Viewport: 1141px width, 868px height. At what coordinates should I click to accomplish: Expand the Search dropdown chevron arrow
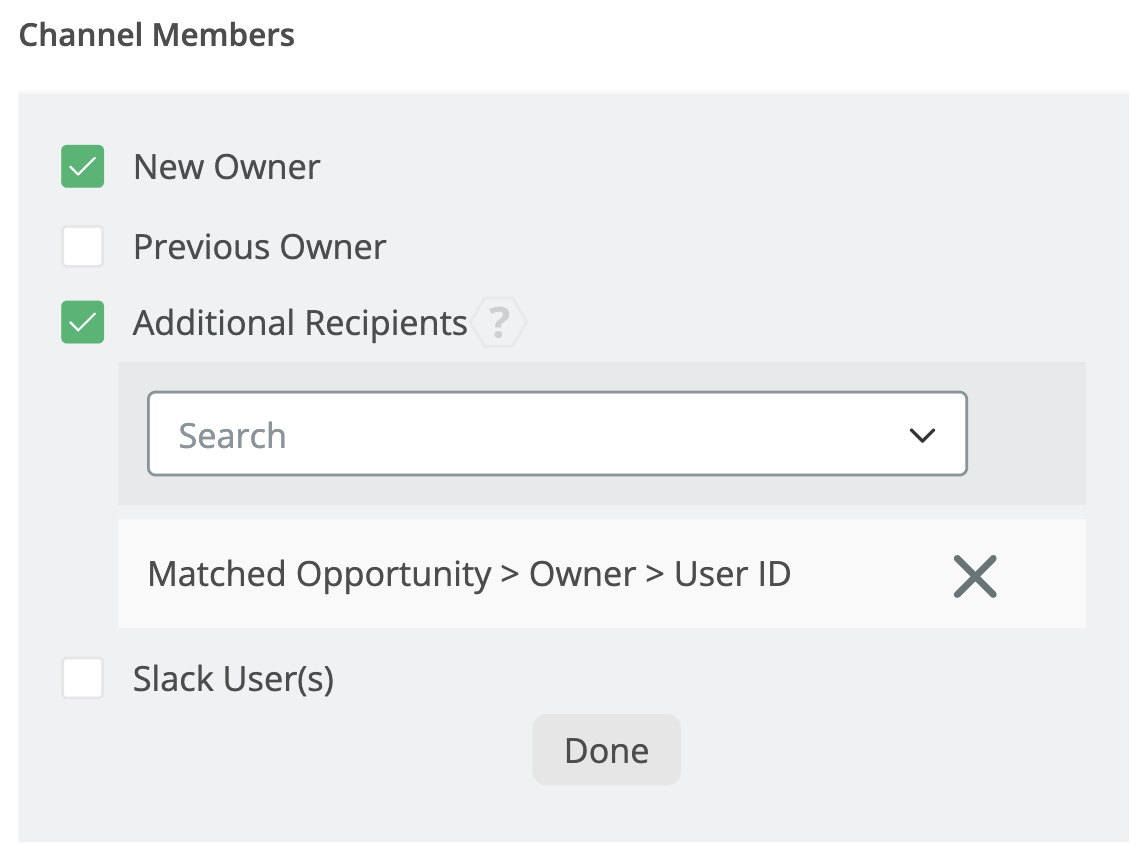(x=922, y=435)
